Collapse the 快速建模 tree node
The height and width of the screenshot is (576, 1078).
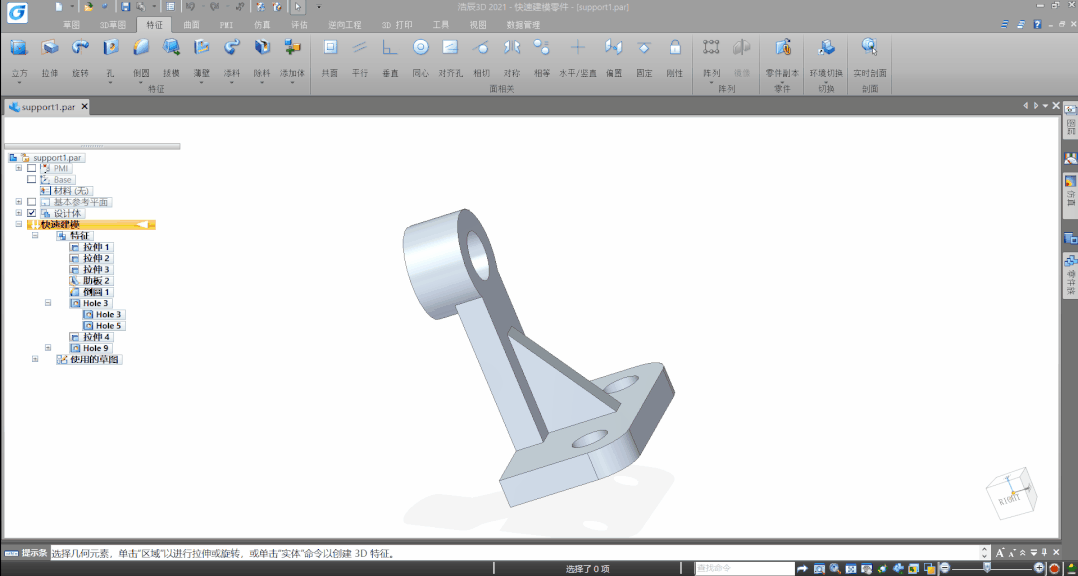(x=19, y=224)
